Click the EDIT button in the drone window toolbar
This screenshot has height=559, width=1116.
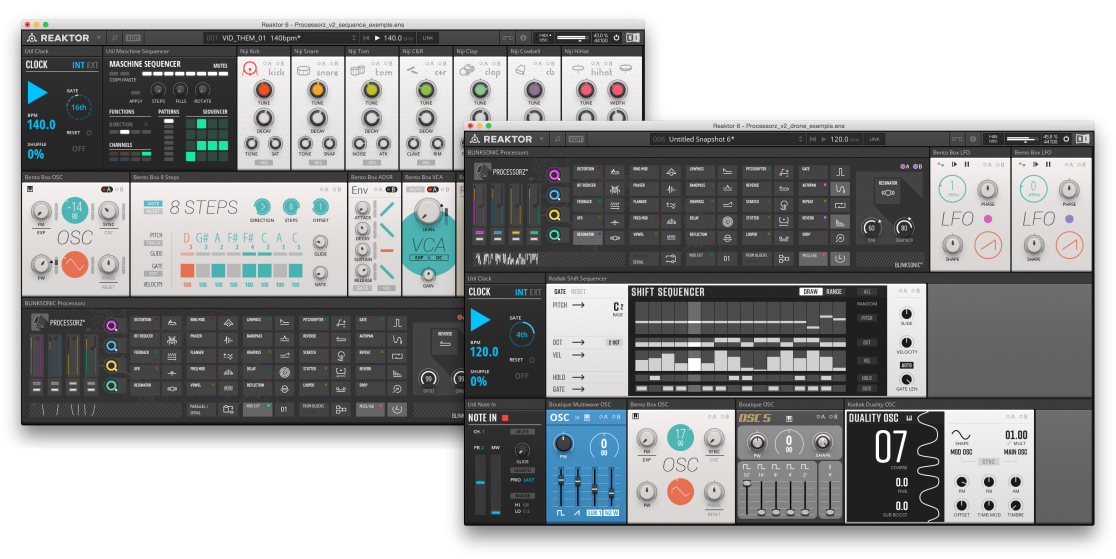click(x=576, y=140)
